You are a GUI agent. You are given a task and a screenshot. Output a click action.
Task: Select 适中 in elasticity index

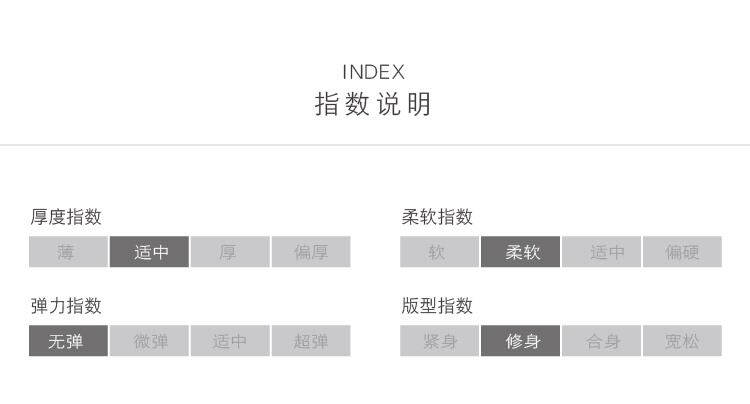230,341
